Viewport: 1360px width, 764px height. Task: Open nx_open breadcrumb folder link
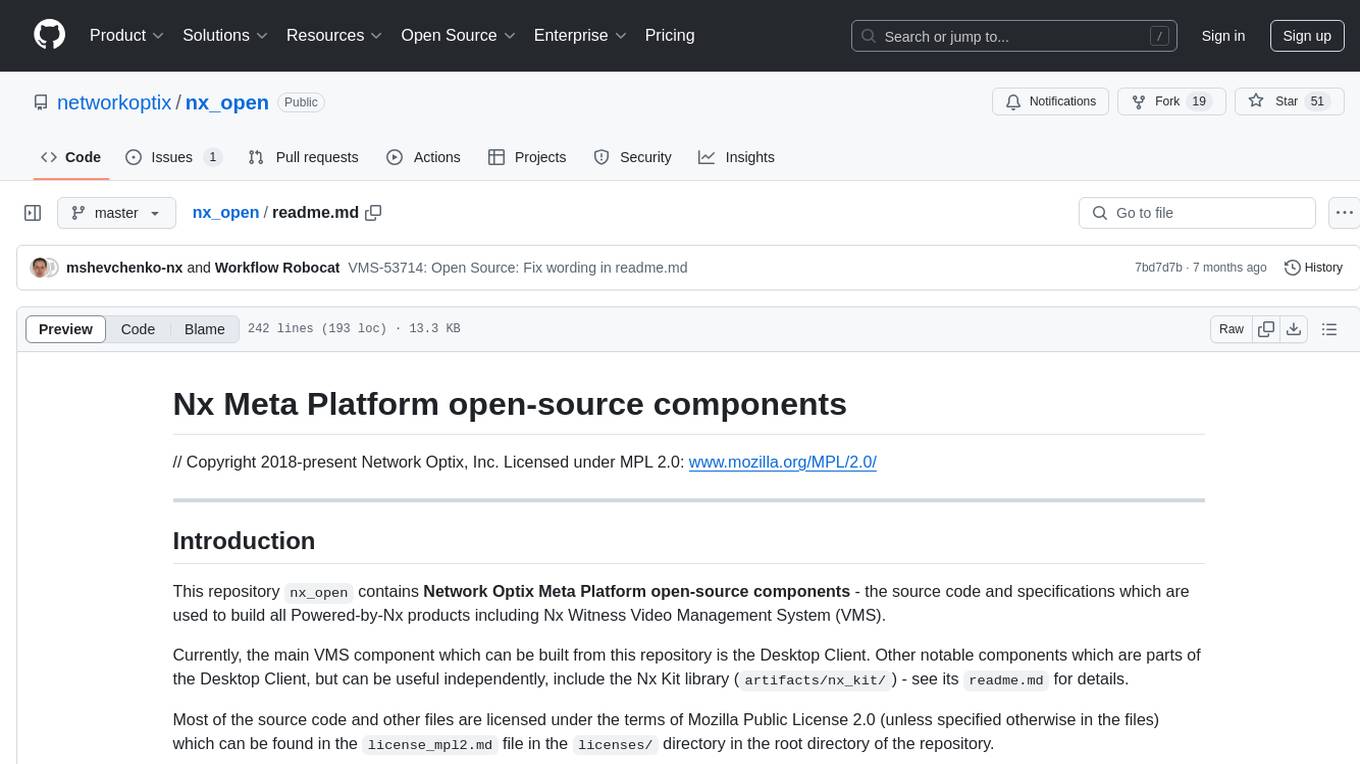226,213
